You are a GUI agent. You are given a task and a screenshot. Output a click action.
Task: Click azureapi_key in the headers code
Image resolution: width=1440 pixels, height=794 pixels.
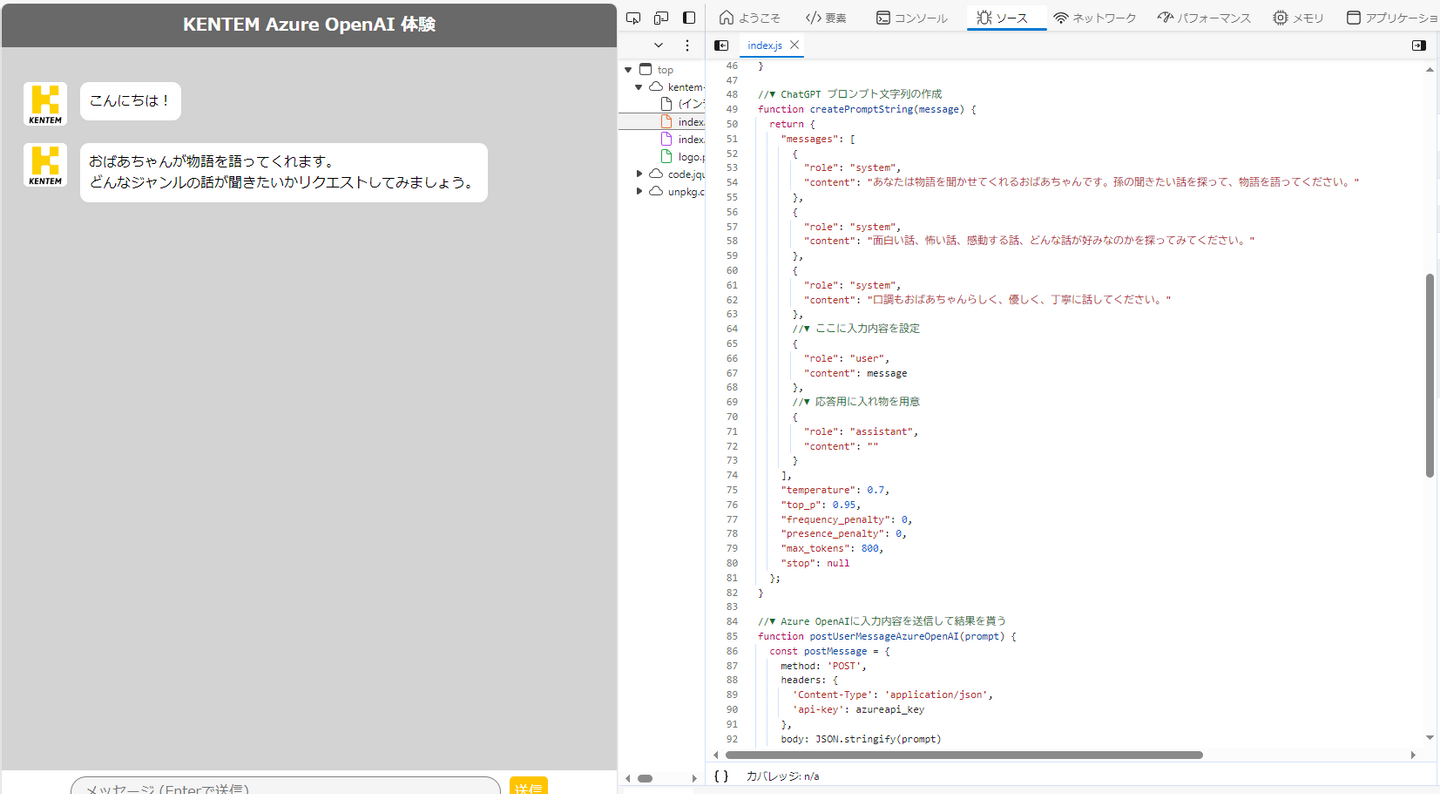pyautogui.click(x=890, y=709)
